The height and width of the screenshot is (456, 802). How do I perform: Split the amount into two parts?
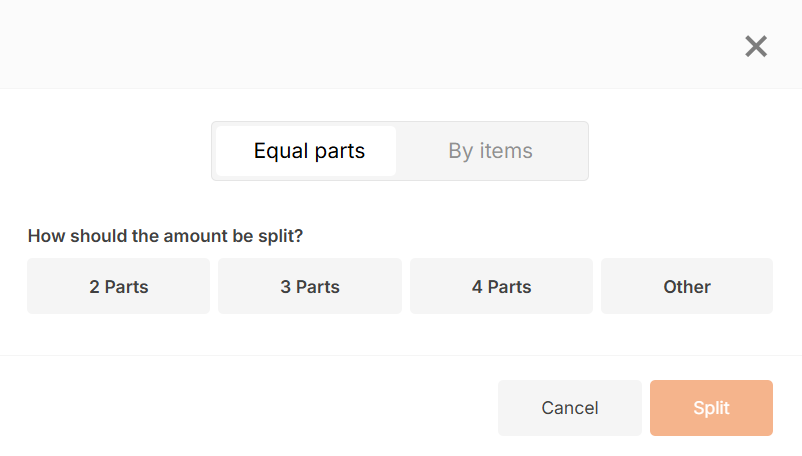(119, 286)
